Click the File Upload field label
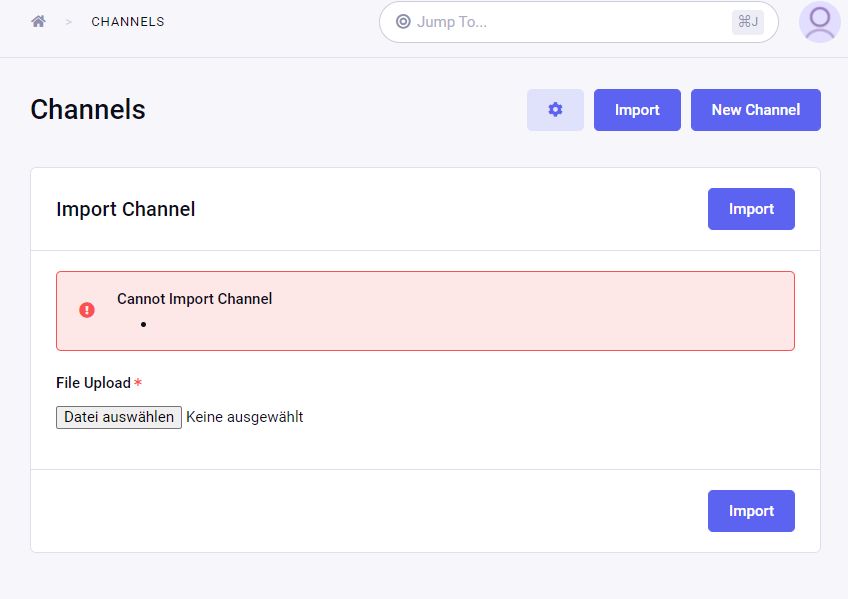This screenshot has width=848, height=599. (x=94, y=383)
